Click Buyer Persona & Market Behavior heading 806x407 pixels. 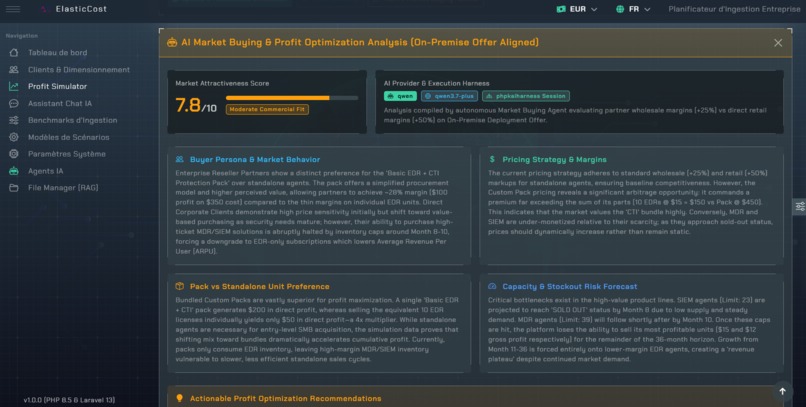[255, 159]
